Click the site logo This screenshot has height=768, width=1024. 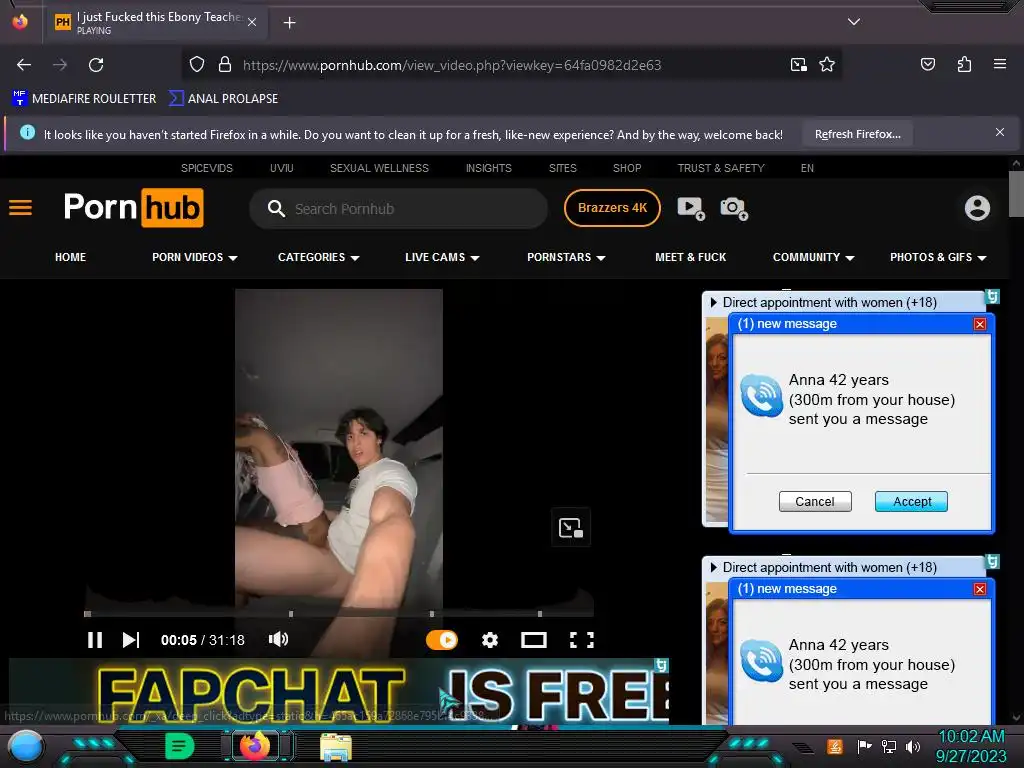tap(134, 208)
